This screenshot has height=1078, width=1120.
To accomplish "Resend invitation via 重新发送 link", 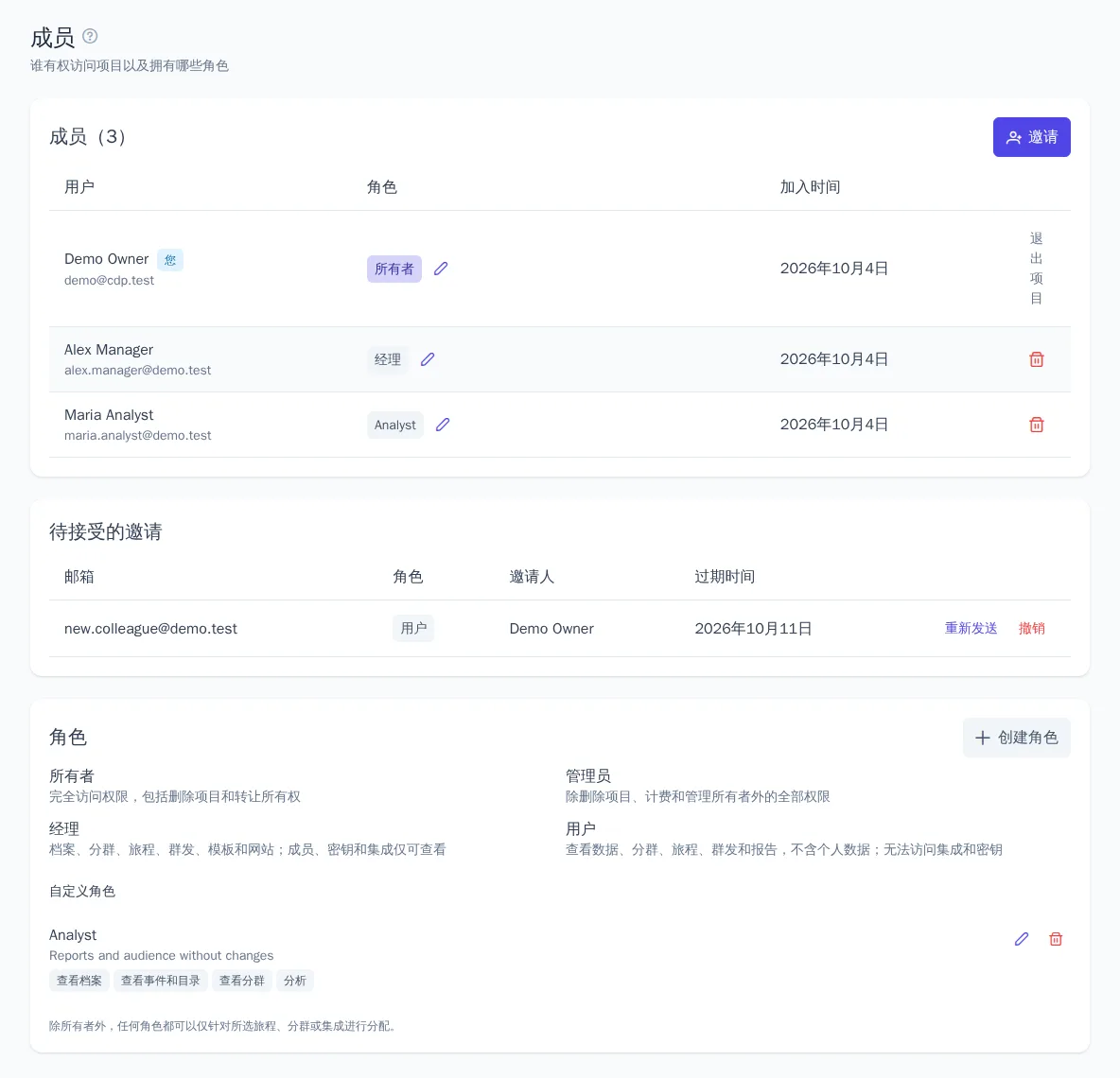I will point(970,628).
